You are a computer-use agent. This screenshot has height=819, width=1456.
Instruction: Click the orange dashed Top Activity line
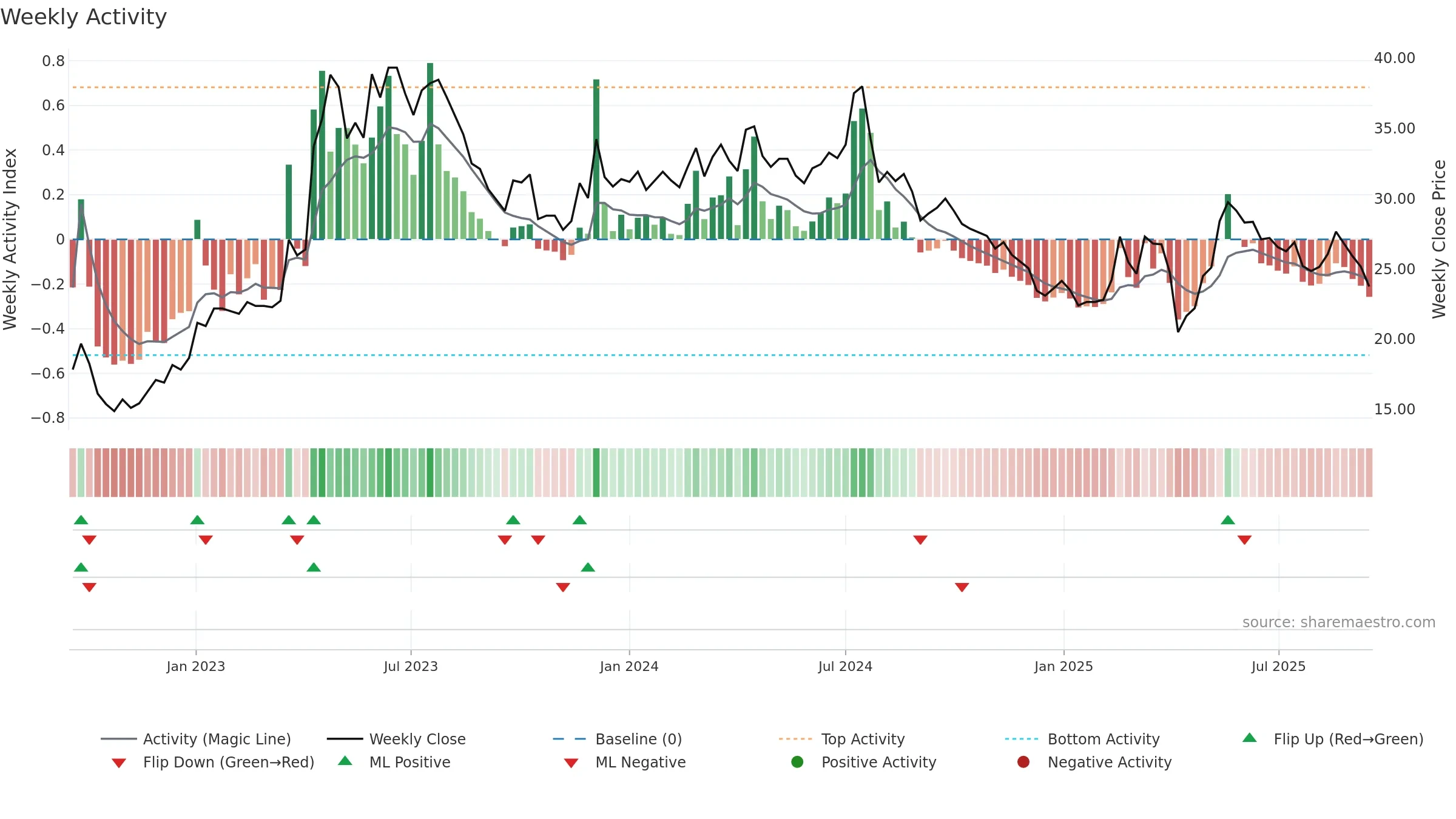point(721,87)
